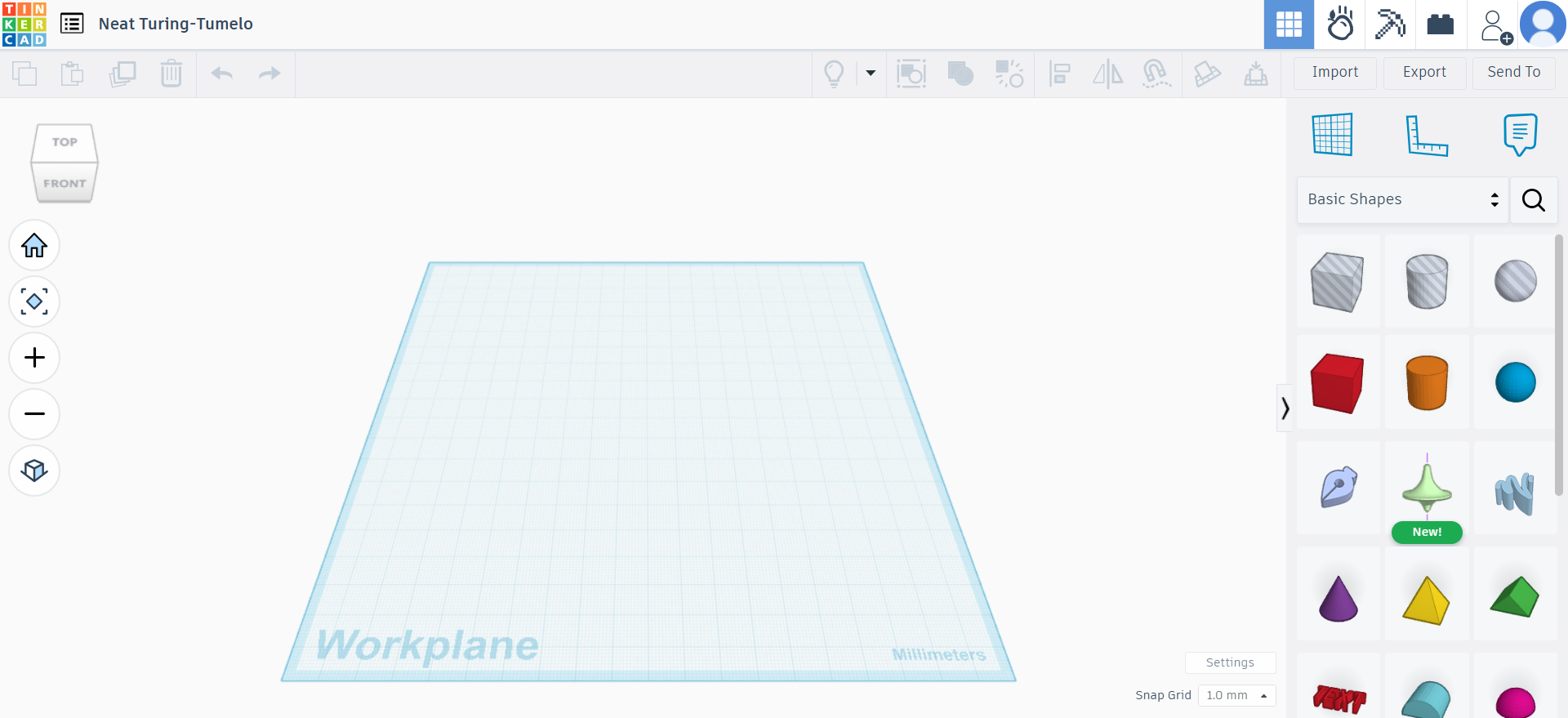Select the hole Cylinder shape
The height and width of the screenshot is (718, 1568).
tap(1427, 281)
